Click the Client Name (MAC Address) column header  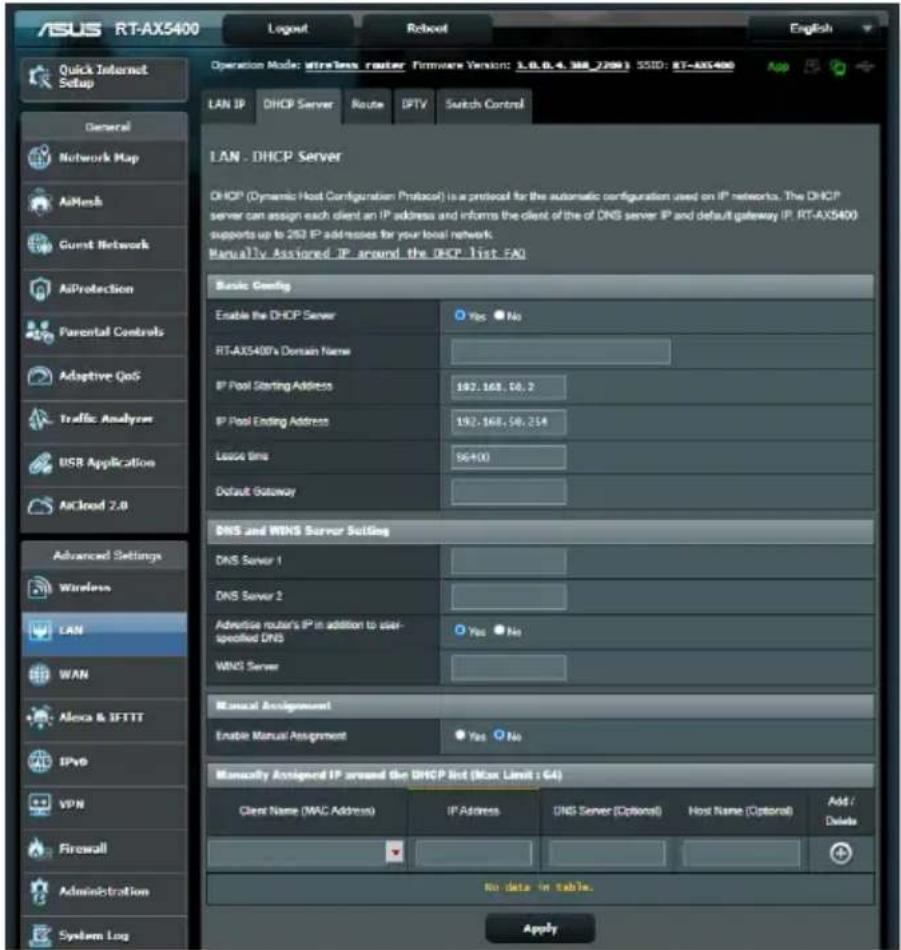click(x=307, y=811)
